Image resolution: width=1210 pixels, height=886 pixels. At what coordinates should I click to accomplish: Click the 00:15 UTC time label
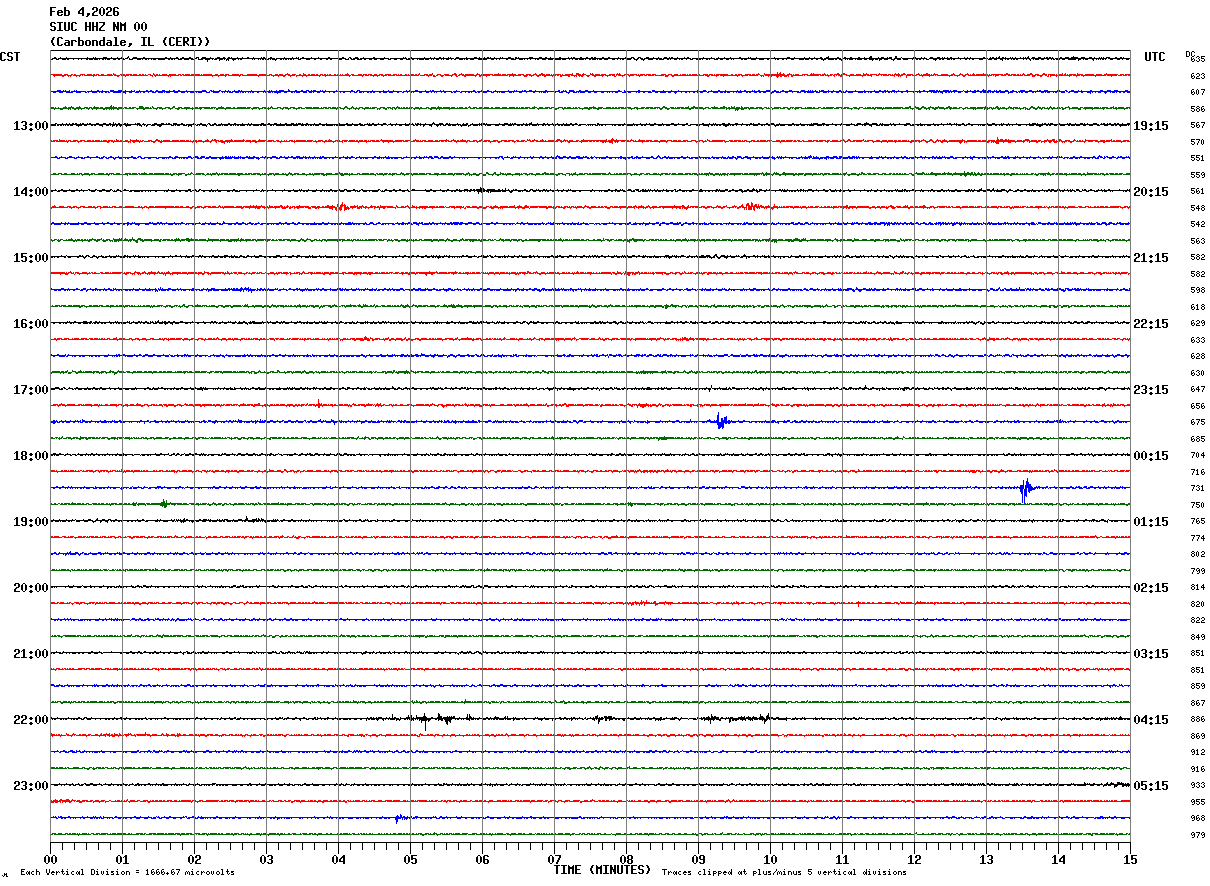coord(1151,455)
